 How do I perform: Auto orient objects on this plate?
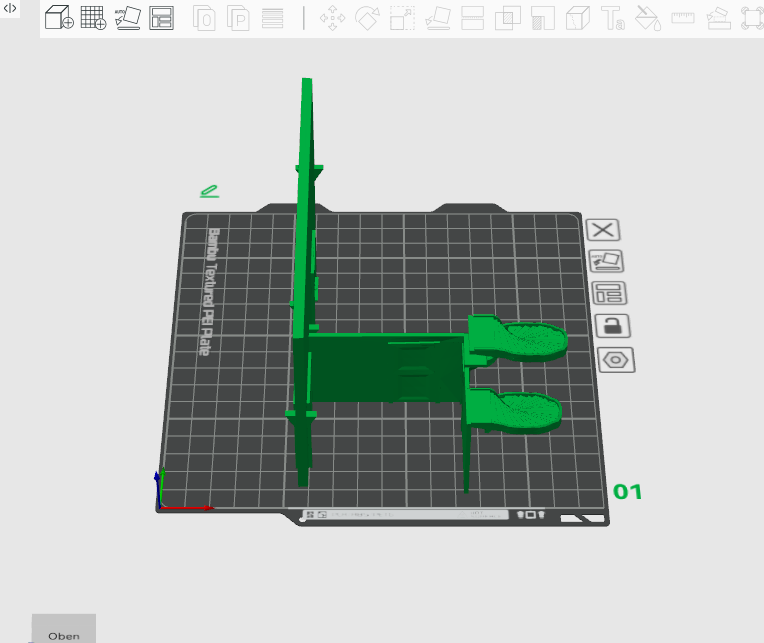(x=607, y=261)
